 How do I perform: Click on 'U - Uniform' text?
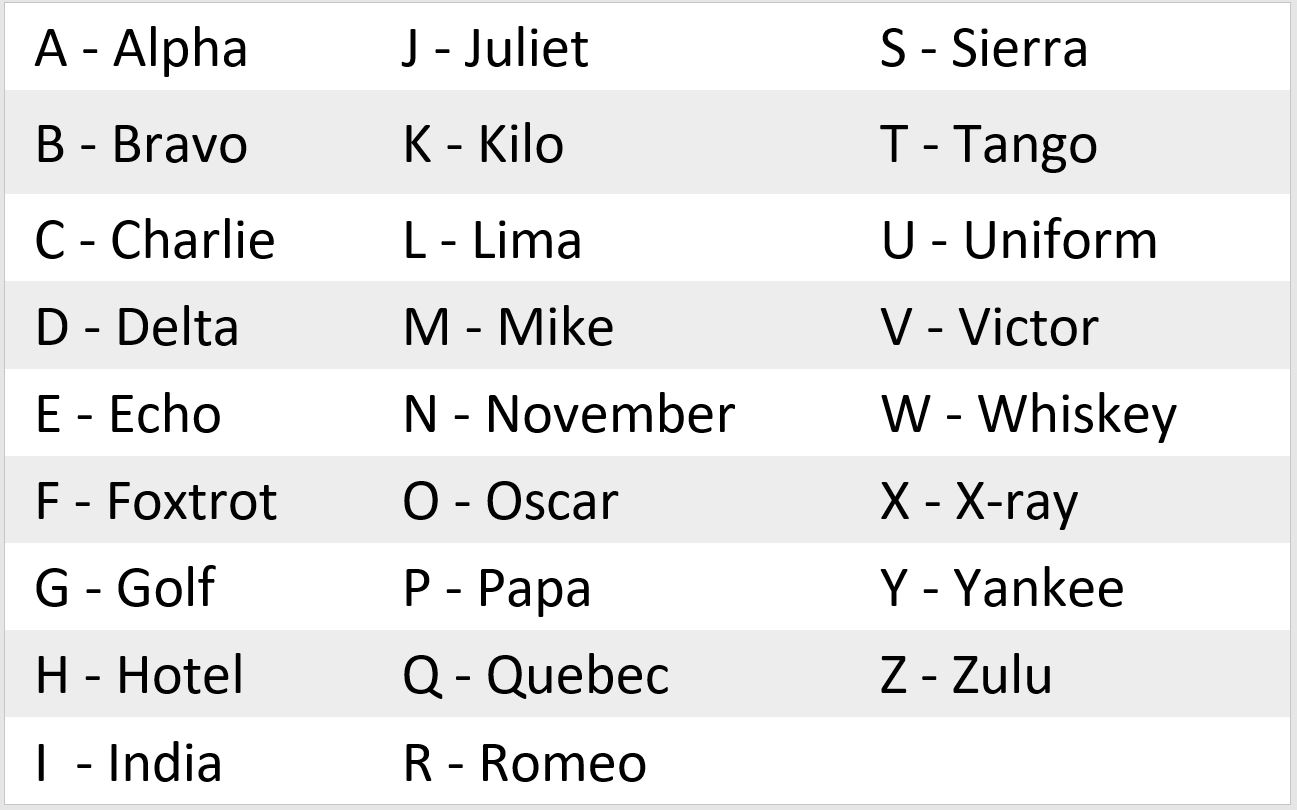pos(1018,240)
